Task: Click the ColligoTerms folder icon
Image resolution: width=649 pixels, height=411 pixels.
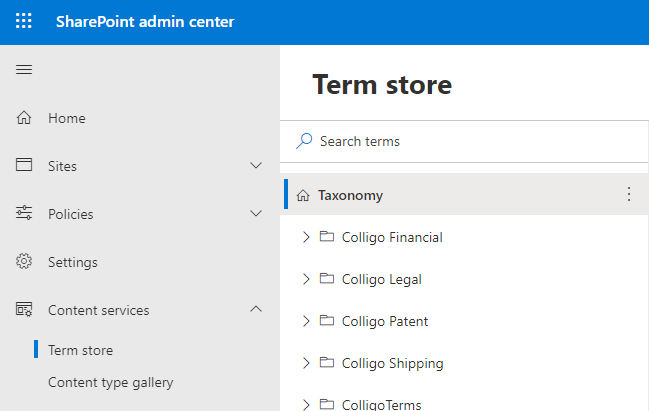Action: [327, 404]
